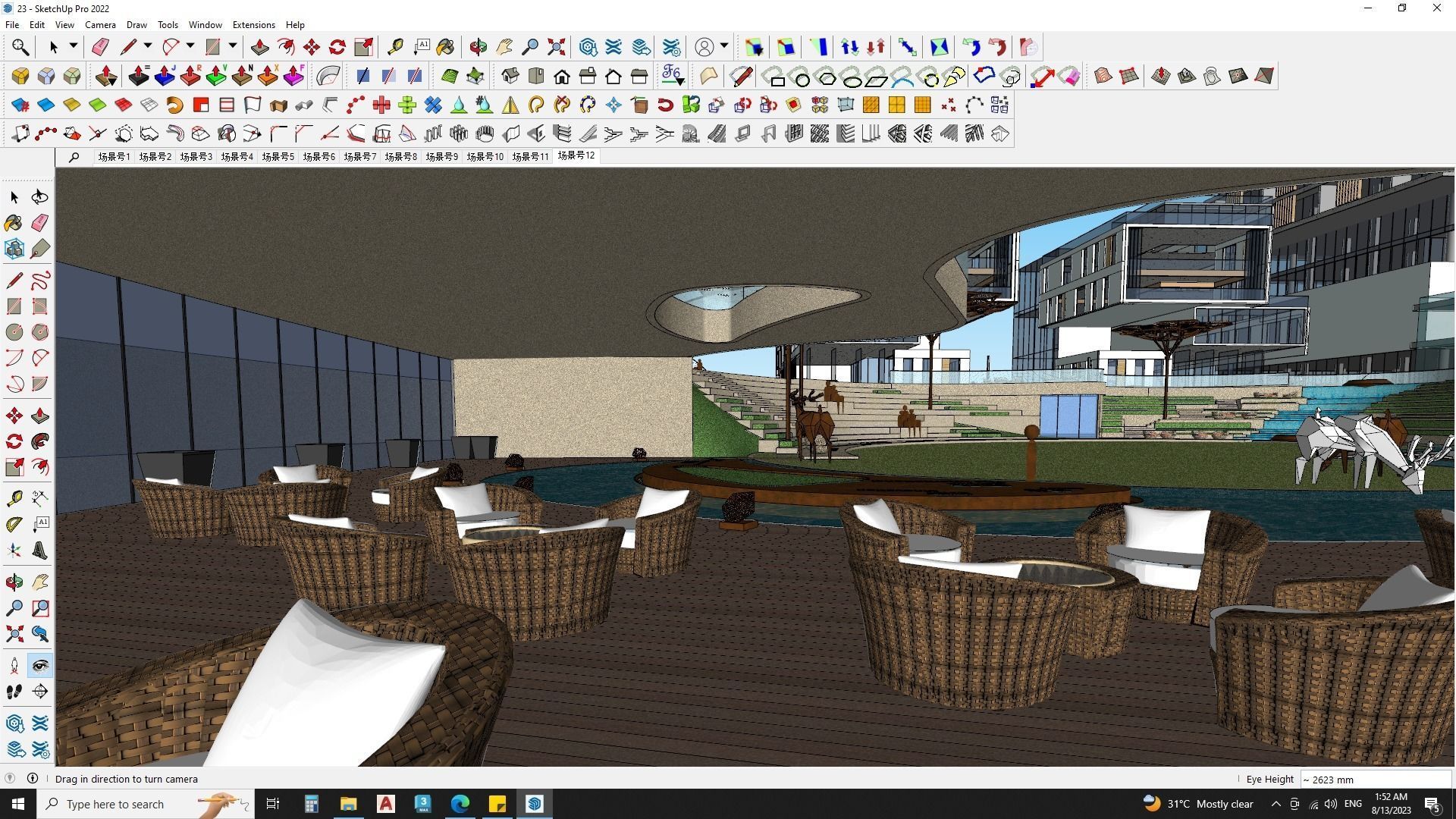
Task: Select the Move tool in top toolbar
Action: pyautogui.click(x=311, y=47)
